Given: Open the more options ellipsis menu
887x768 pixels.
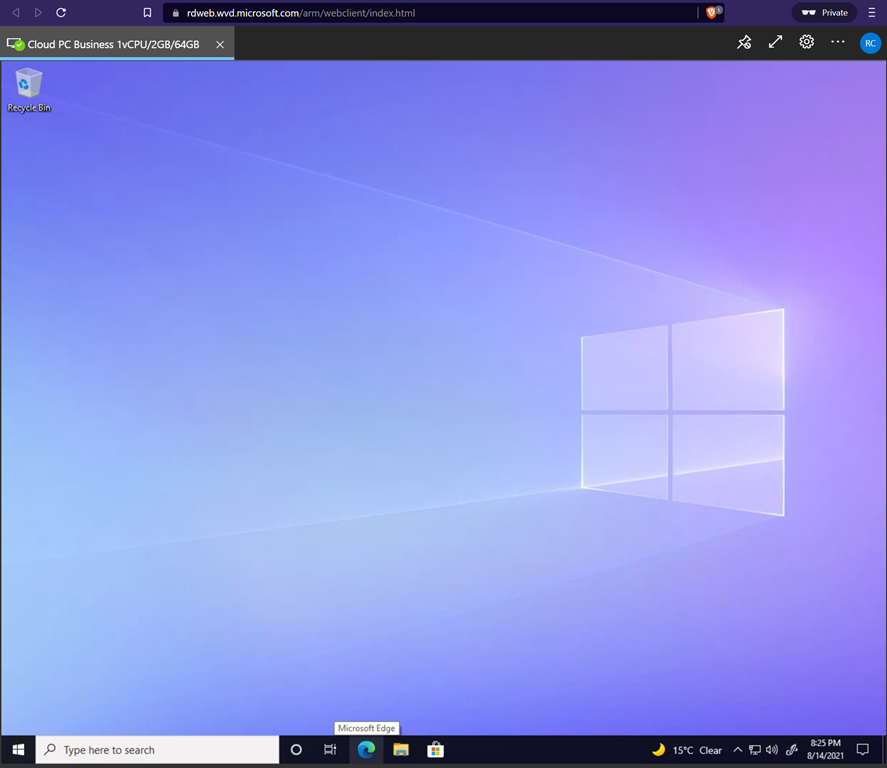Looking at the screenshot, I should pyautogui.click(x=838, y=43).
